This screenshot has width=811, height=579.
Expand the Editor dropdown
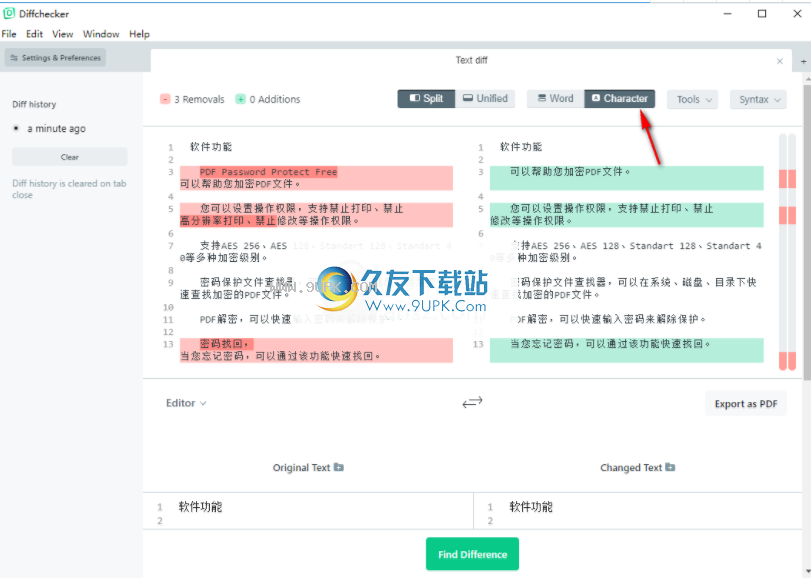click(186, 403)
